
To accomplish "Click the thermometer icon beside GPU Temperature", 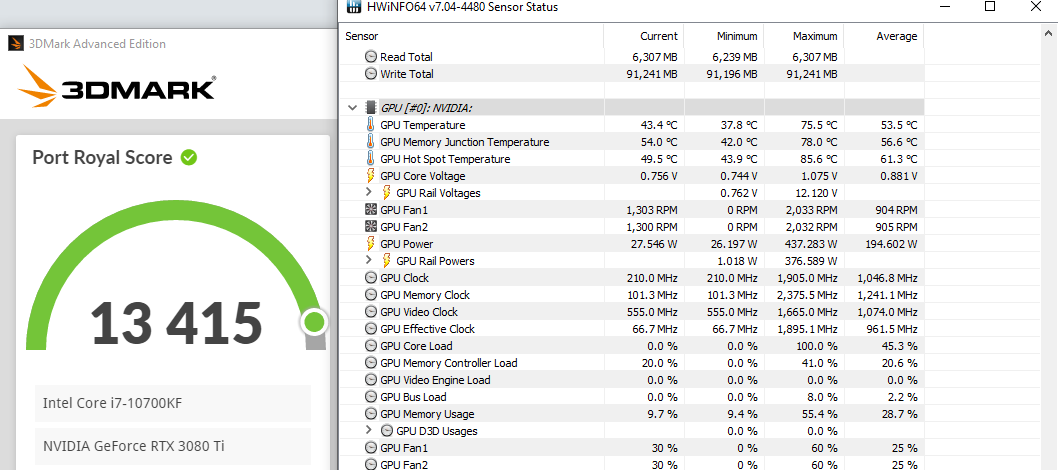I will click(x=370, y=125).
